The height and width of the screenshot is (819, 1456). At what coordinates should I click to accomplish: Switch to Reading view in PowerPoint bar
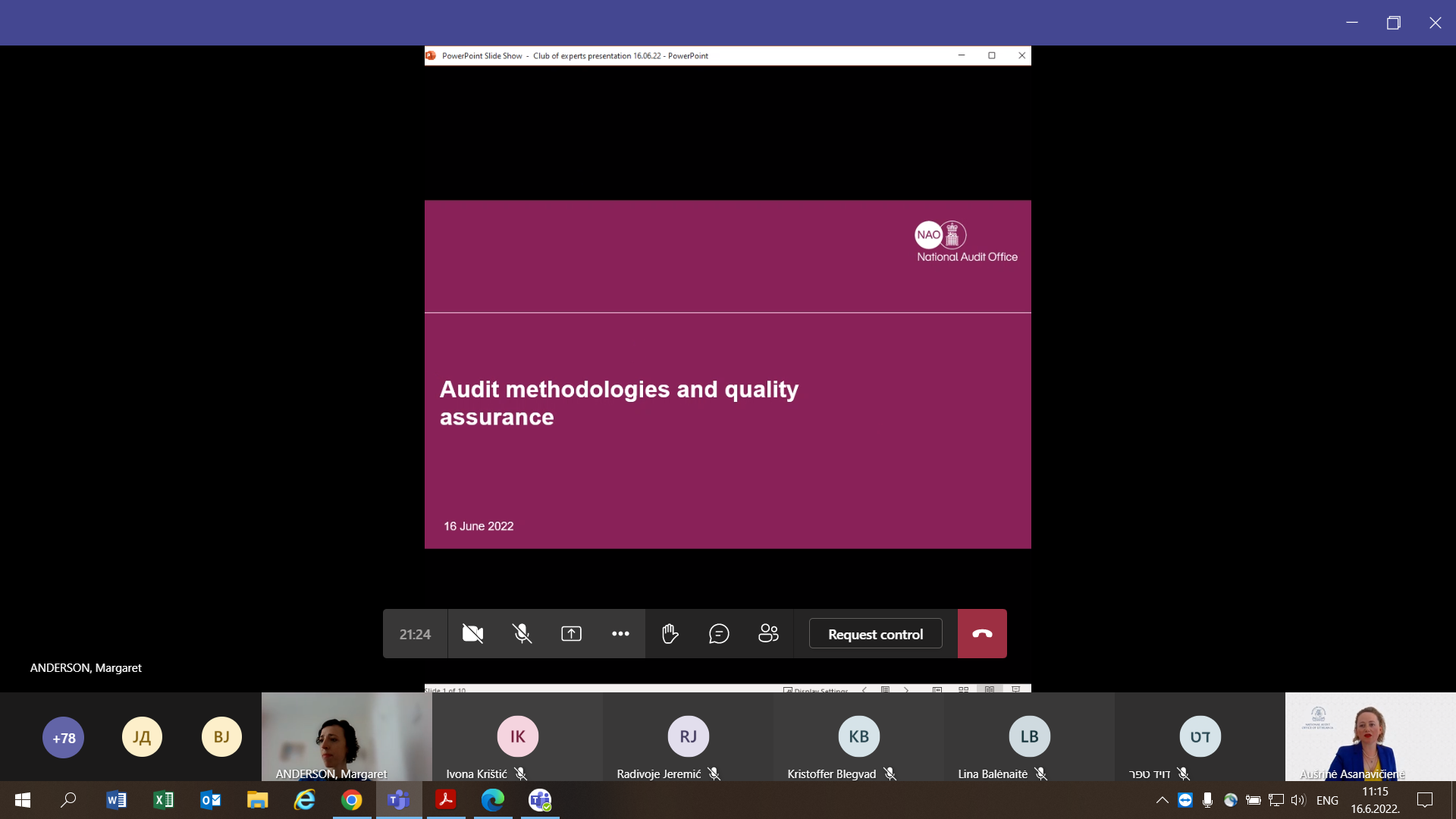click(990, 690)
